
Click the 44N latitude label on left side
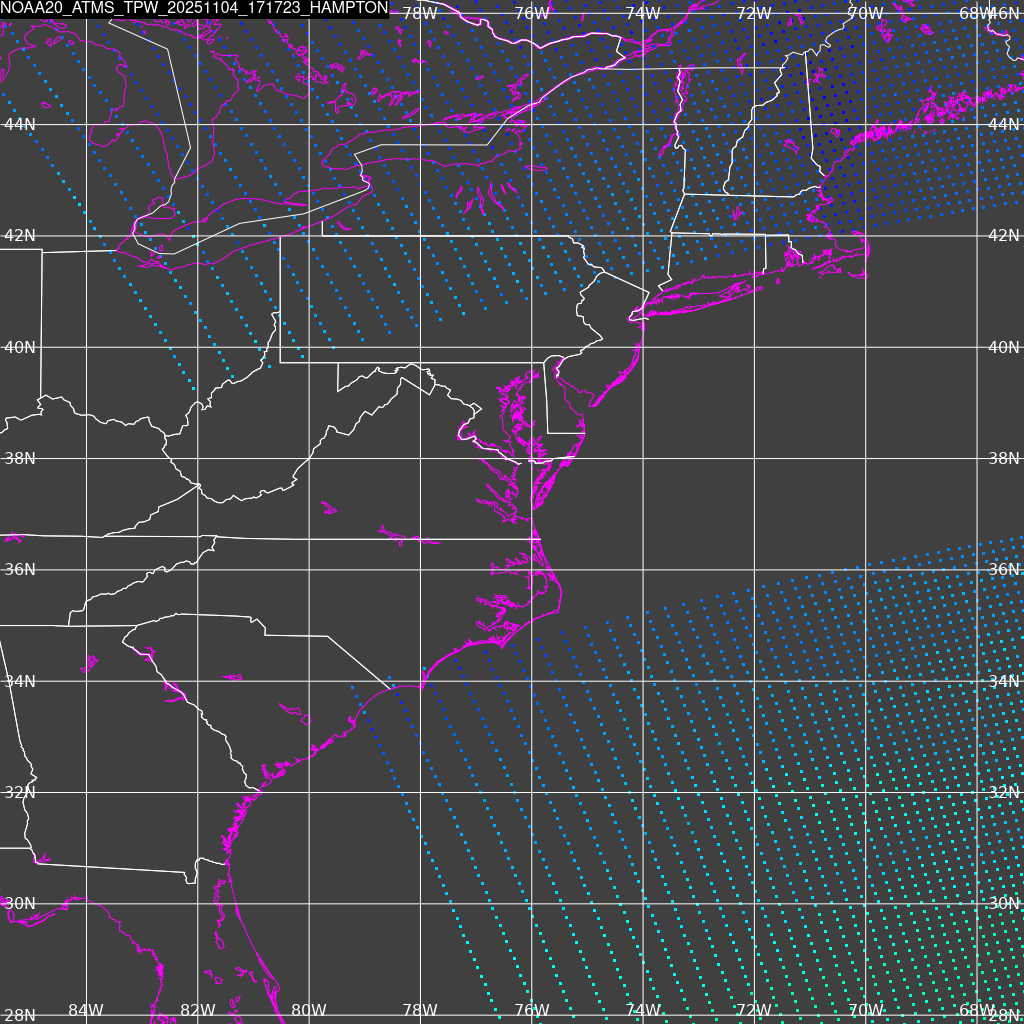(20, 124)
